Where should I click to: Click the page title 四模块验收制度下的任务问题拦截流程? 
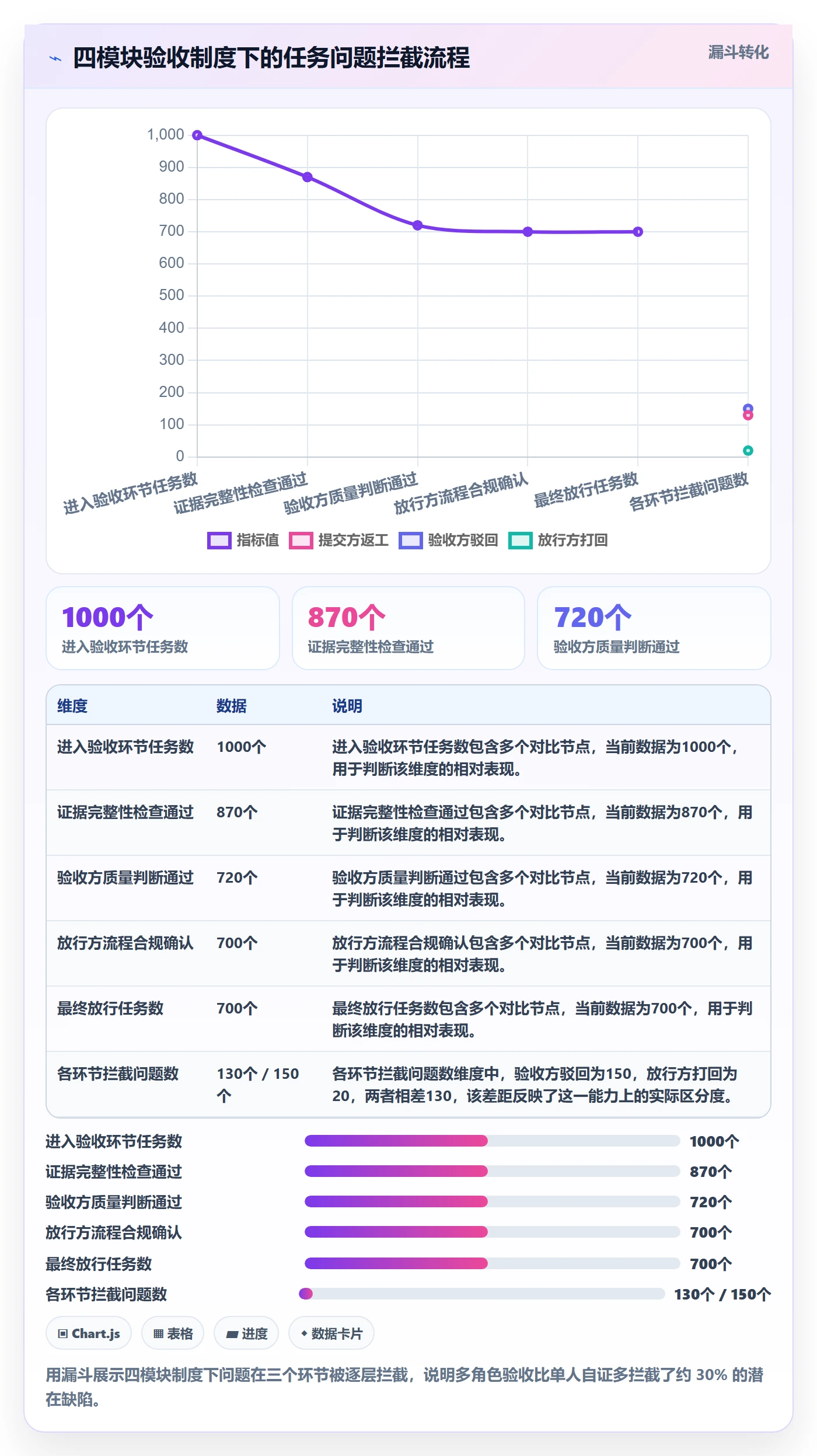(x=271, y=58)
